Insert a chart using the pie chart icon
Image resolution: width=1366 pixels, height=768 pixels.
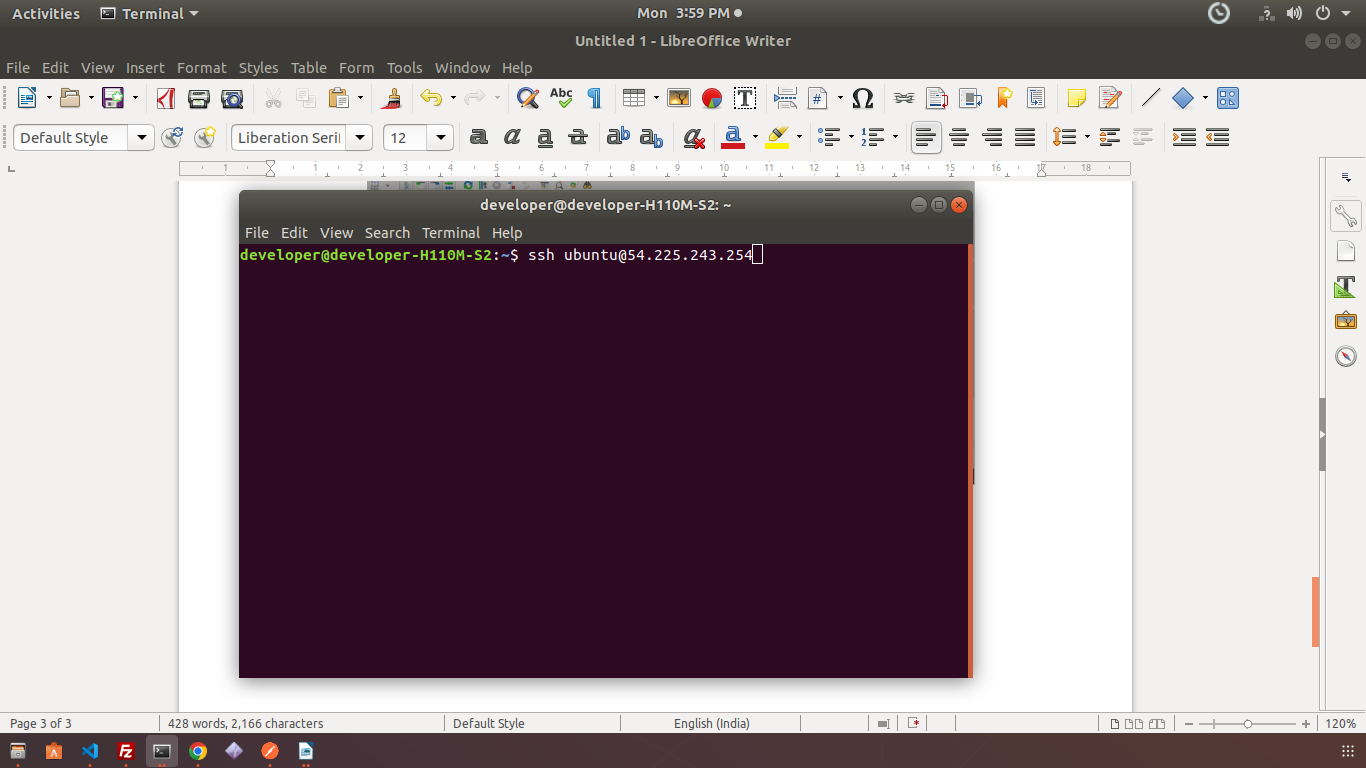pos(712,98)
